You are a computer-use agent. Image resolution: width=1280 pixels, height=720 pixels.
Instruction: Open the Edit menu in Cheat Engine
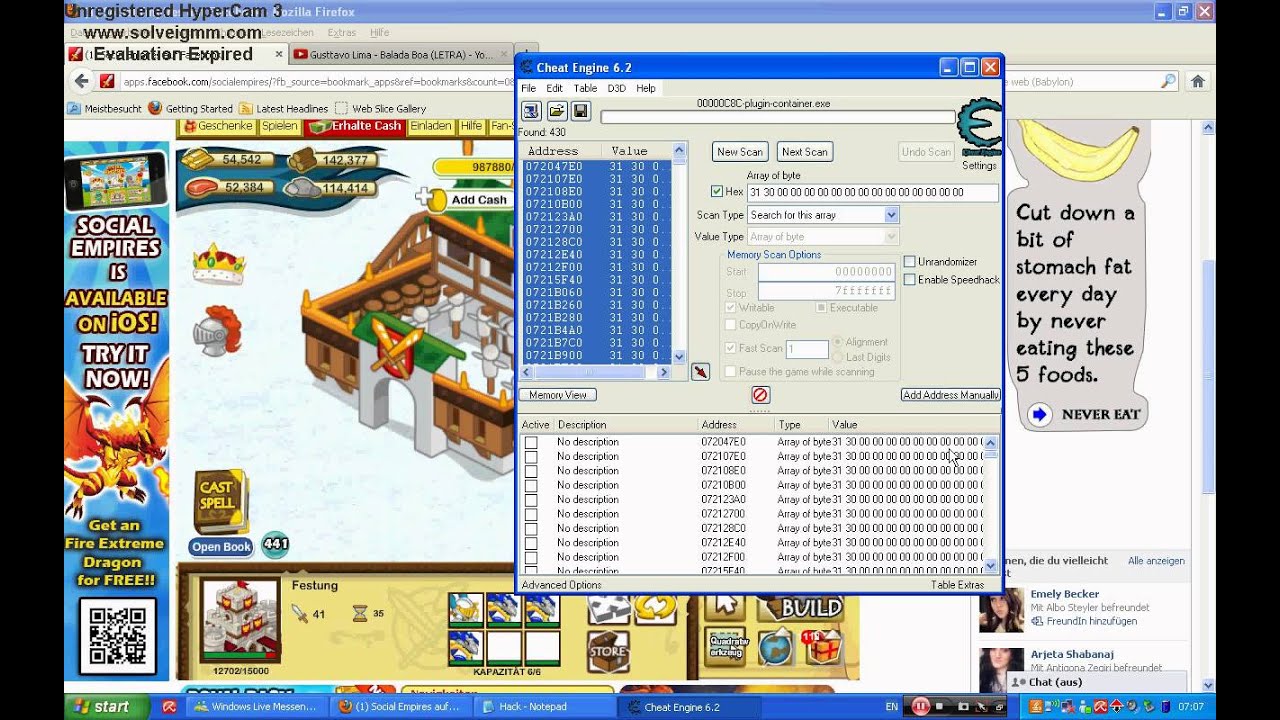point(554,88)
